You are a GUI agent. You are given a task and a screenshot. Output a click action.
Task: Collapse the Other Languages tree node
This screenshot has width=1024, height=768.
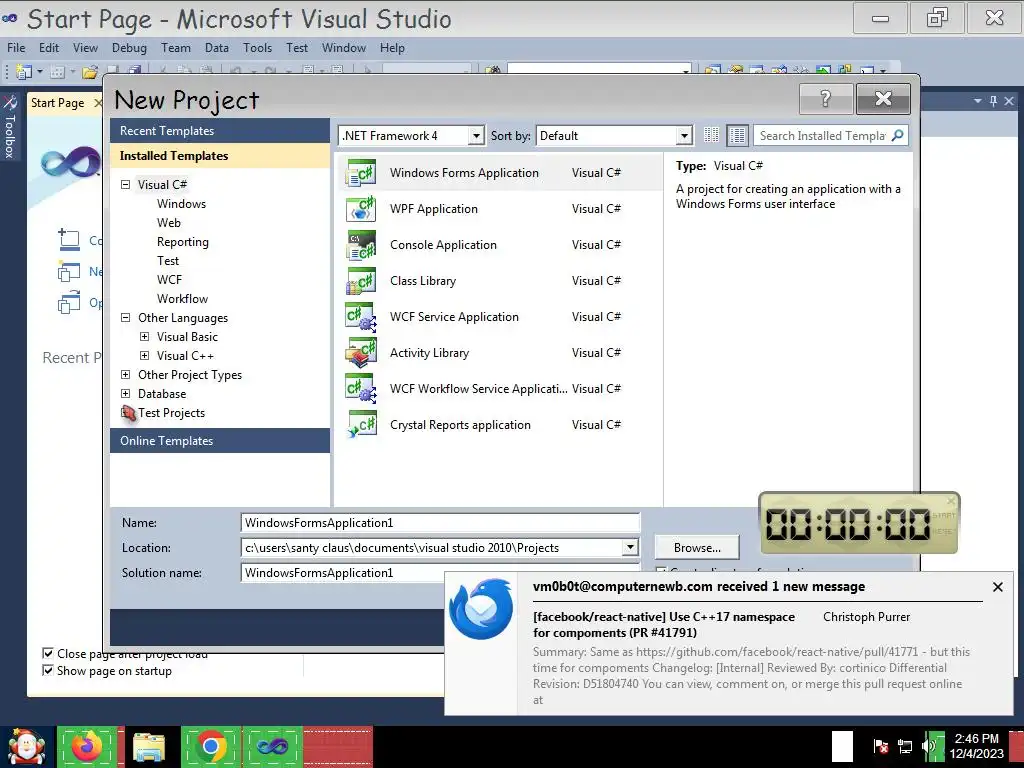click(x=125, y=318)
